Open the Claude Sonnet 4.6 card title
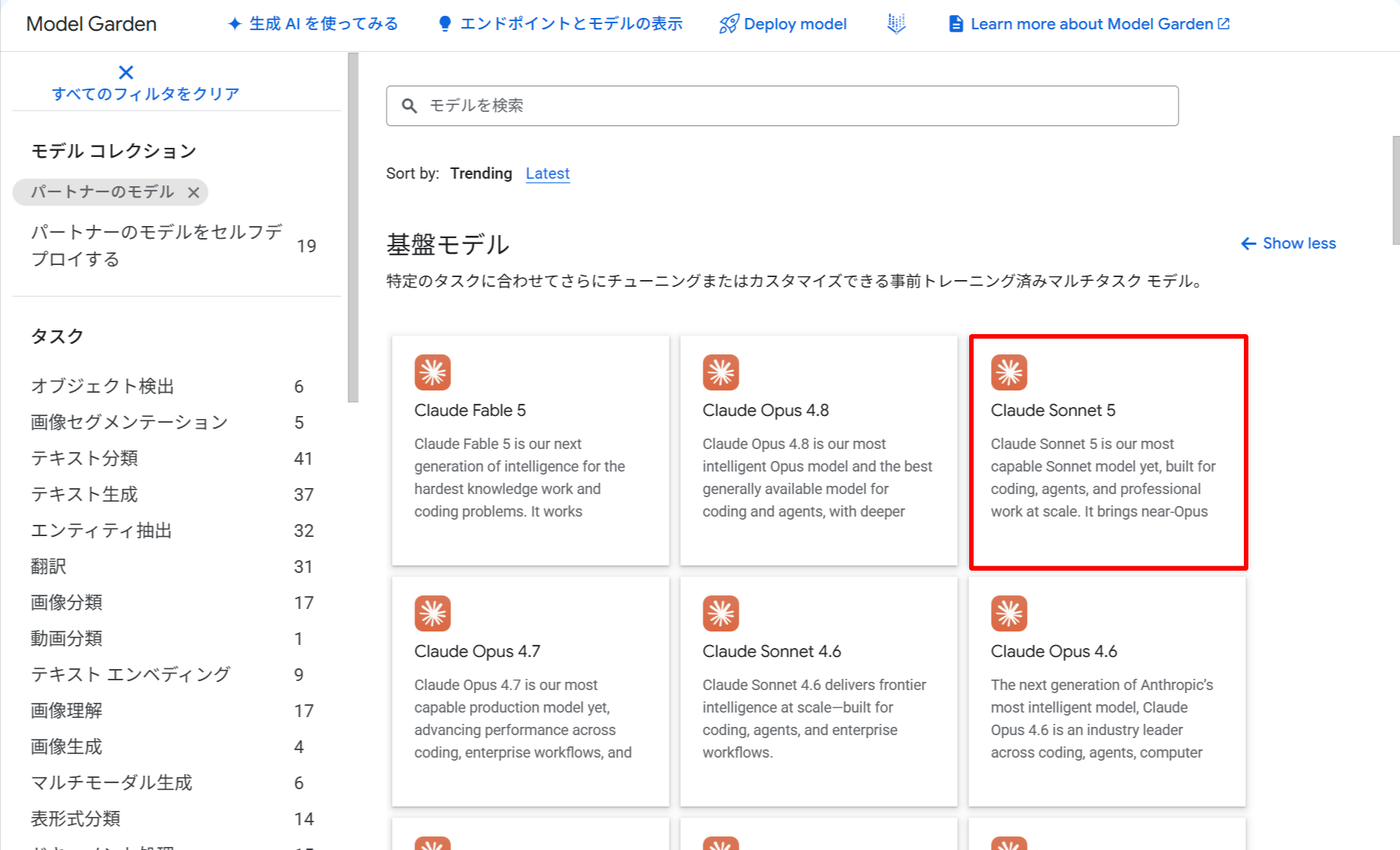1400x850 pixels. click(772, 652)
